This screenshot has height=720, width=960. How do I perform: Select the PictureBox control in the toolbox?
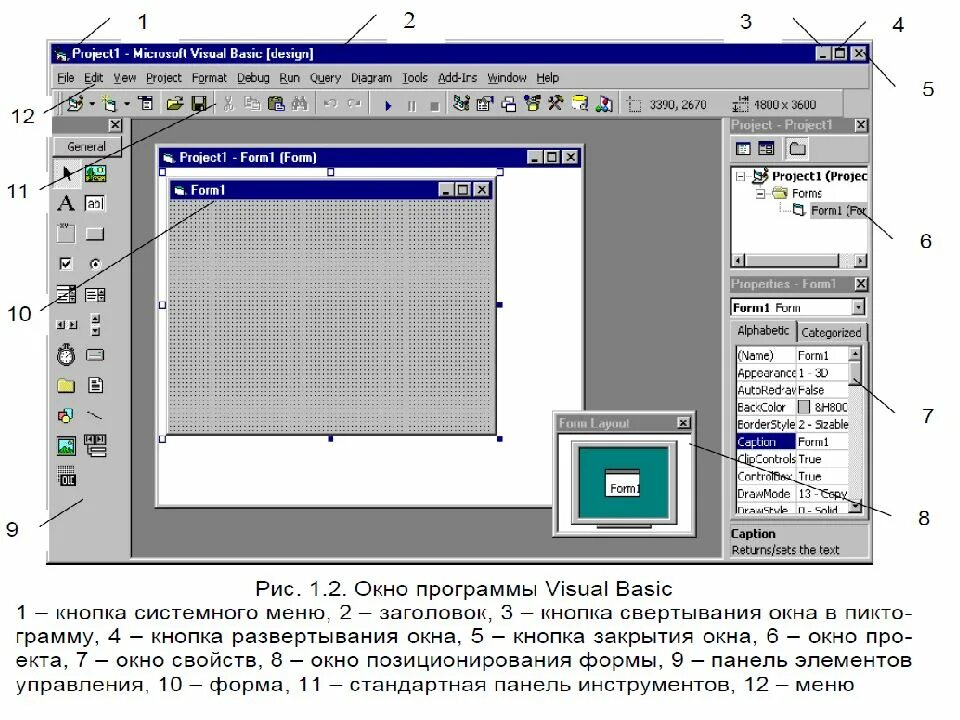click(x=96, y=174)
